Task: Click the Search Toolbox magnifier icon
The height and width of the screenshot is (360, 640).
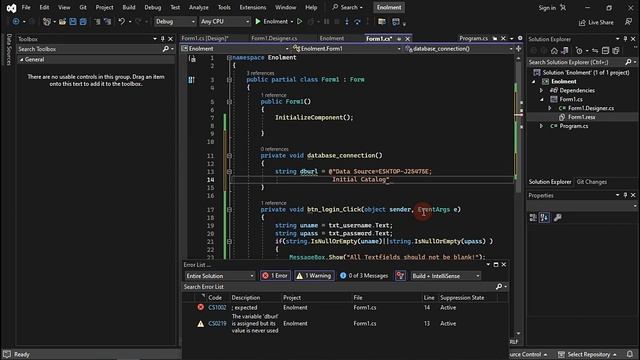Action: pyautogui.click(x=165, y=49)
